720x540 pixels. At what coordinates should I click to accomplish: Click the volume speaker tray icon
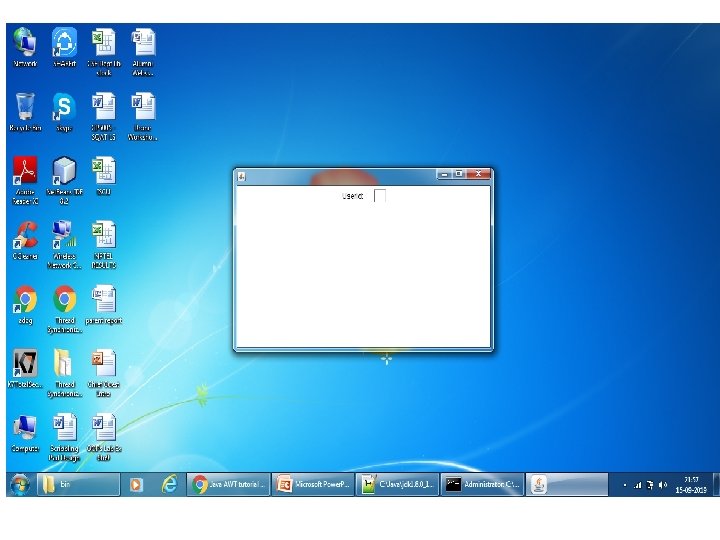[663, 485]
